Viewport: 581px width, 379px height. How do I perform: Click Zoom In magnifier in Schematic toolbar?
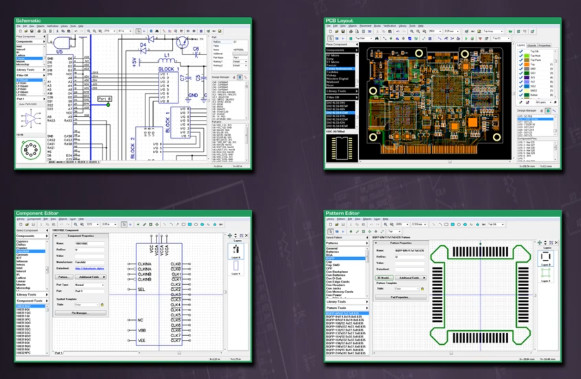[x=89, y=31]
